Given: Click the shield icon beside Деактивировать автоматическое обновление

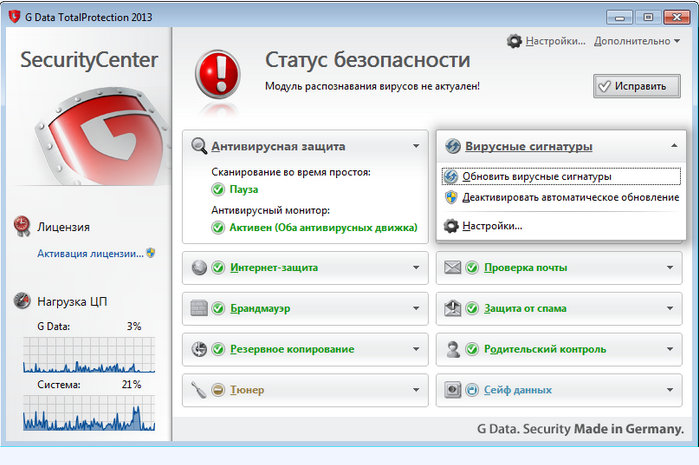Looking at the screenshot, I should coord(451,197).
